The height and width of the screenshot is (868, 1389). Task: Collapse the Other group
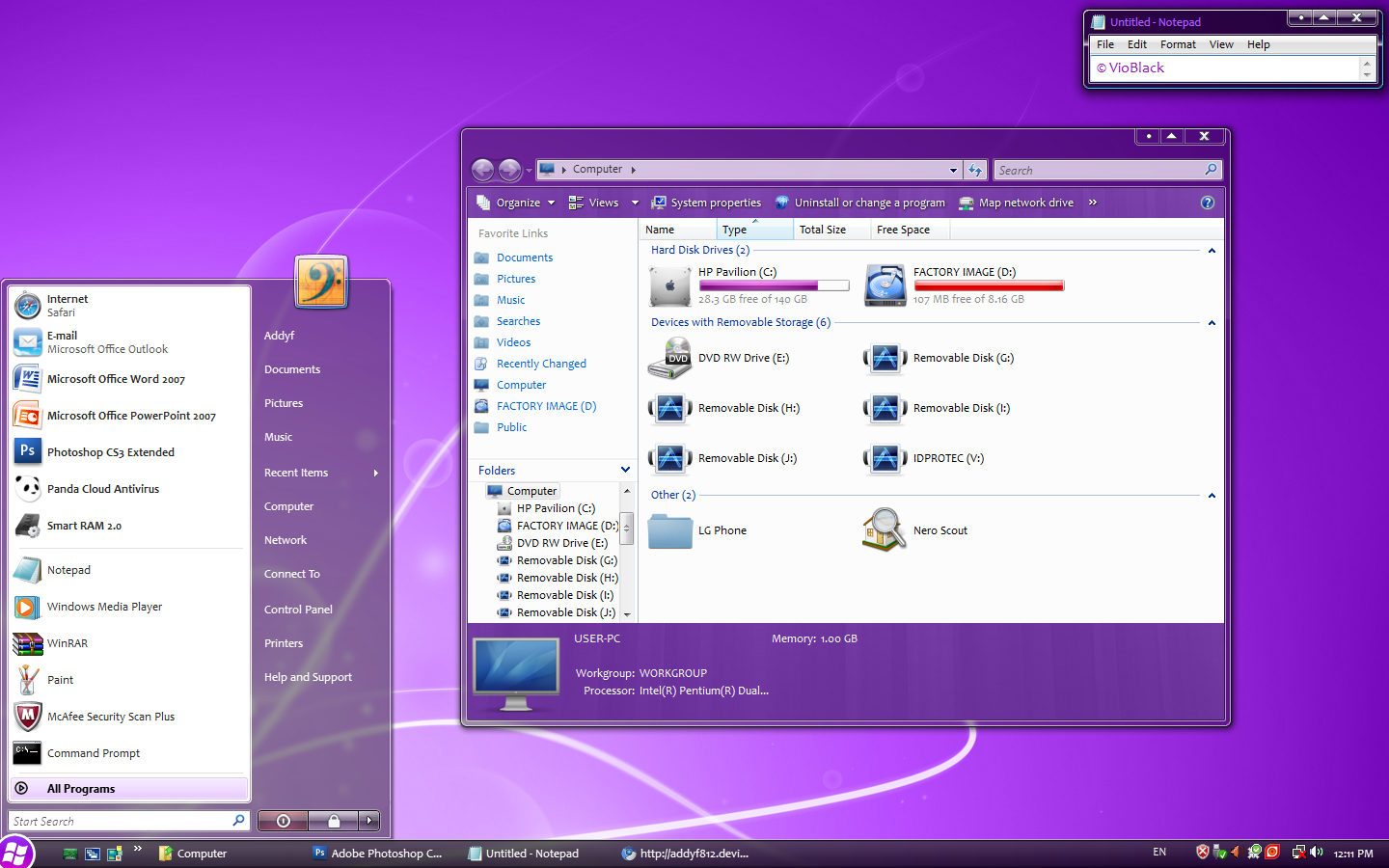point(1212,496)
